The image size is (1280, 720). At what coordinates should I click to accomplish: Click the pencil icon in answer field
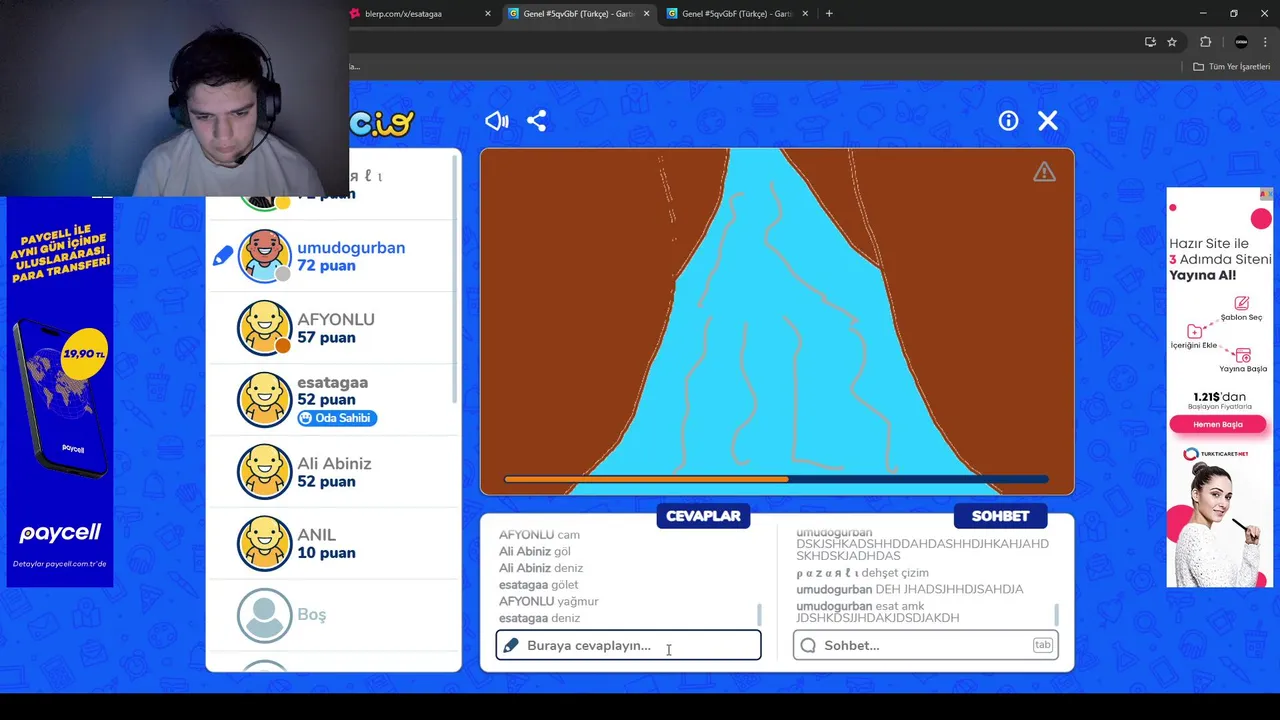click(x=511, y=645)
